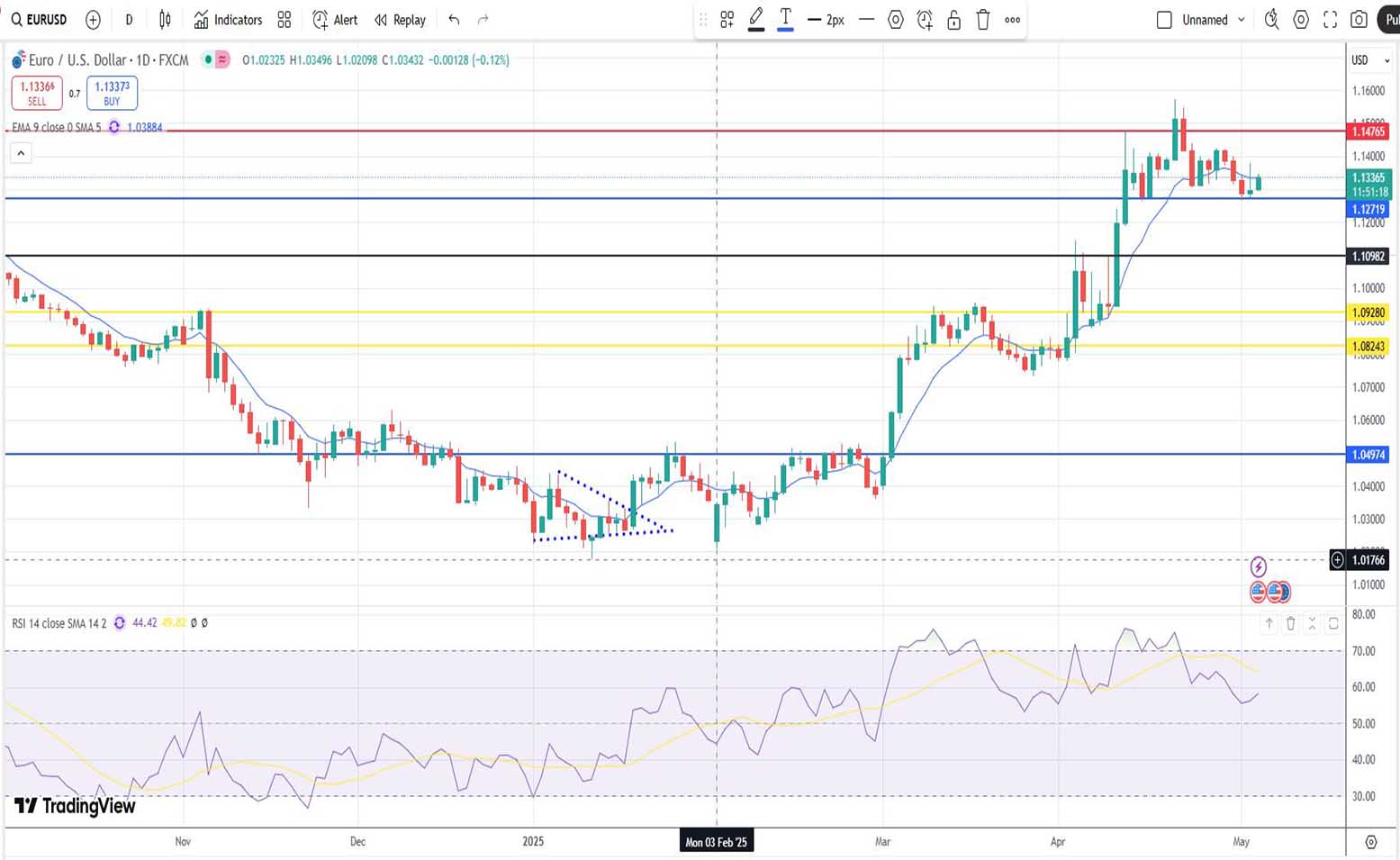Undo the last chart action
Image resolution: width=1400 pixels, height=860 pixels.
pos(454,20)
